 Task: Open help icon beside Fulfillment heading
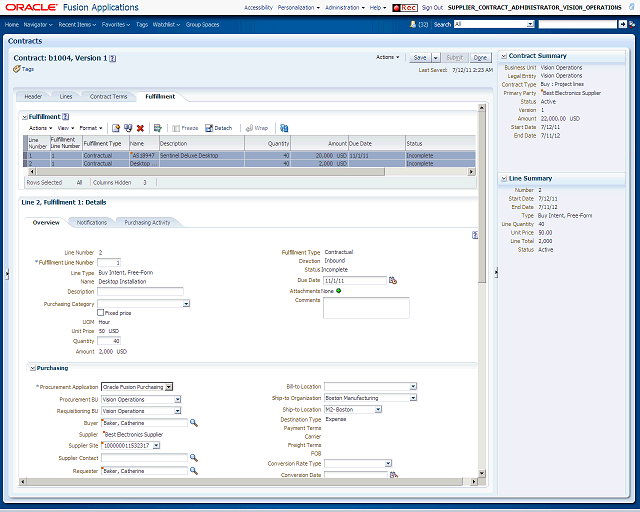pyautogui.click(x=65, y=117)
